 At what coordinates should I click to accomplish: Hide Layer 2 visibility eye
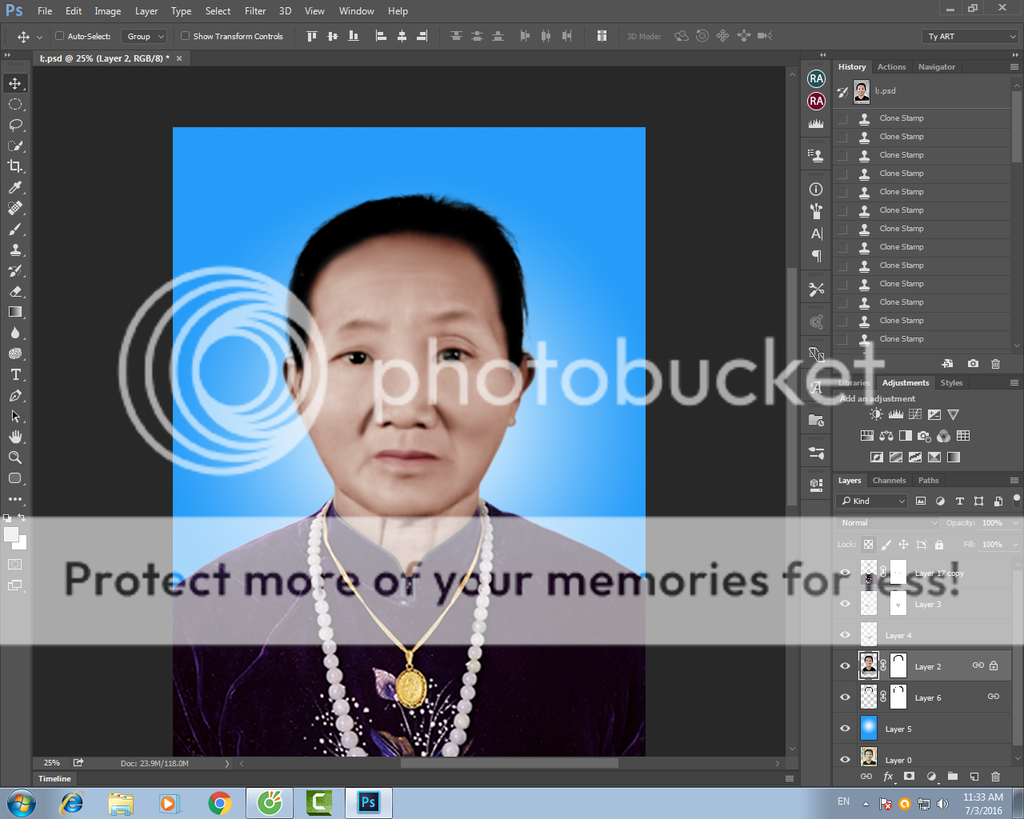point(845,666)
